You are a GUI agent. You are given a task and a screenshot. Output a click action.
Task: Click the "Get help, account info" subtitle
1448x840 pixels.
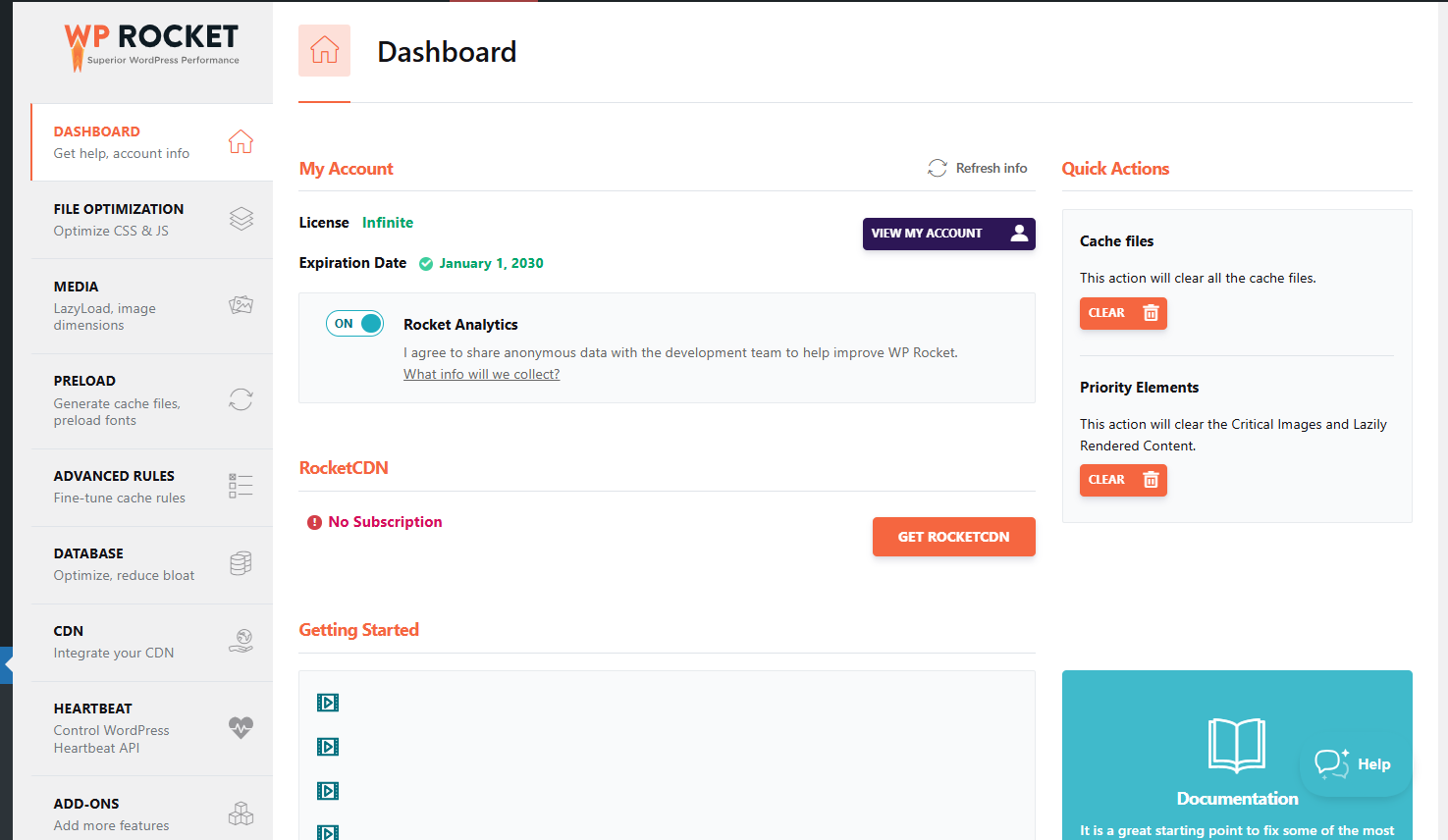pos(122,154)
